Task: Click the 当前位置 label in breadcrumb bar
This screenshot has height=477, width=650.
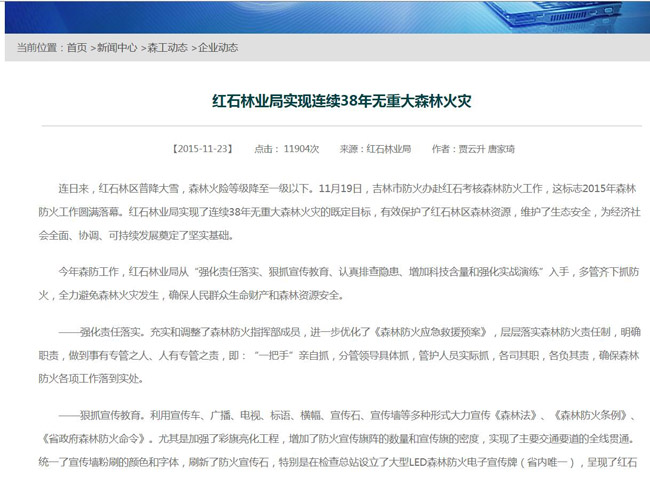Action: (38, 47)
